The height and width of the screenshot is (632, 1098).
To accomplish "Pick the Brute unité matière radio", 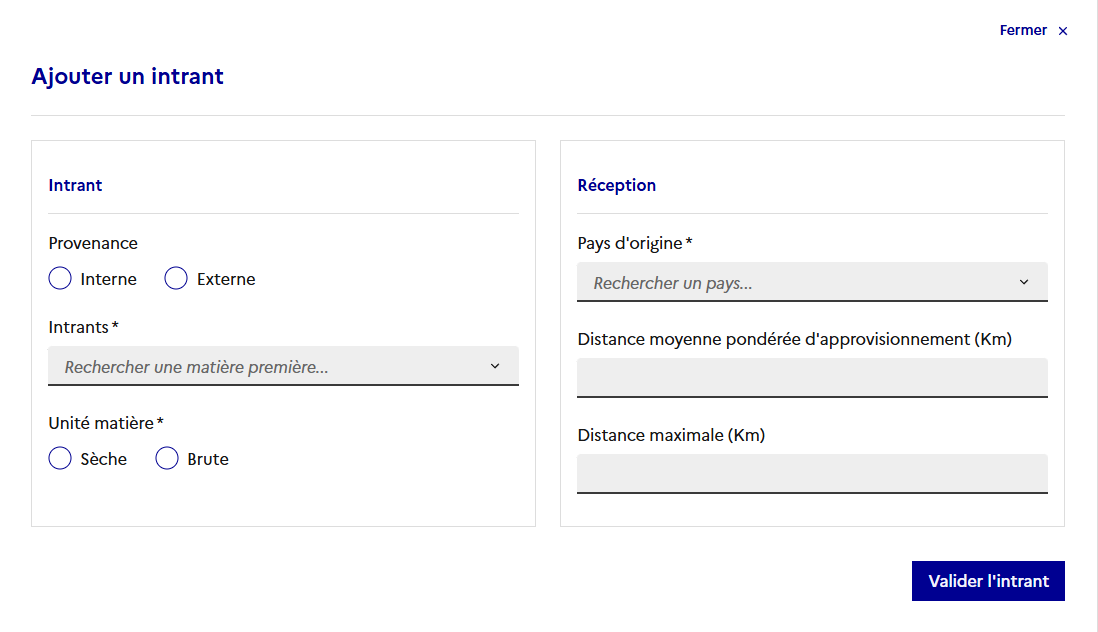I will tap(167, 459).
